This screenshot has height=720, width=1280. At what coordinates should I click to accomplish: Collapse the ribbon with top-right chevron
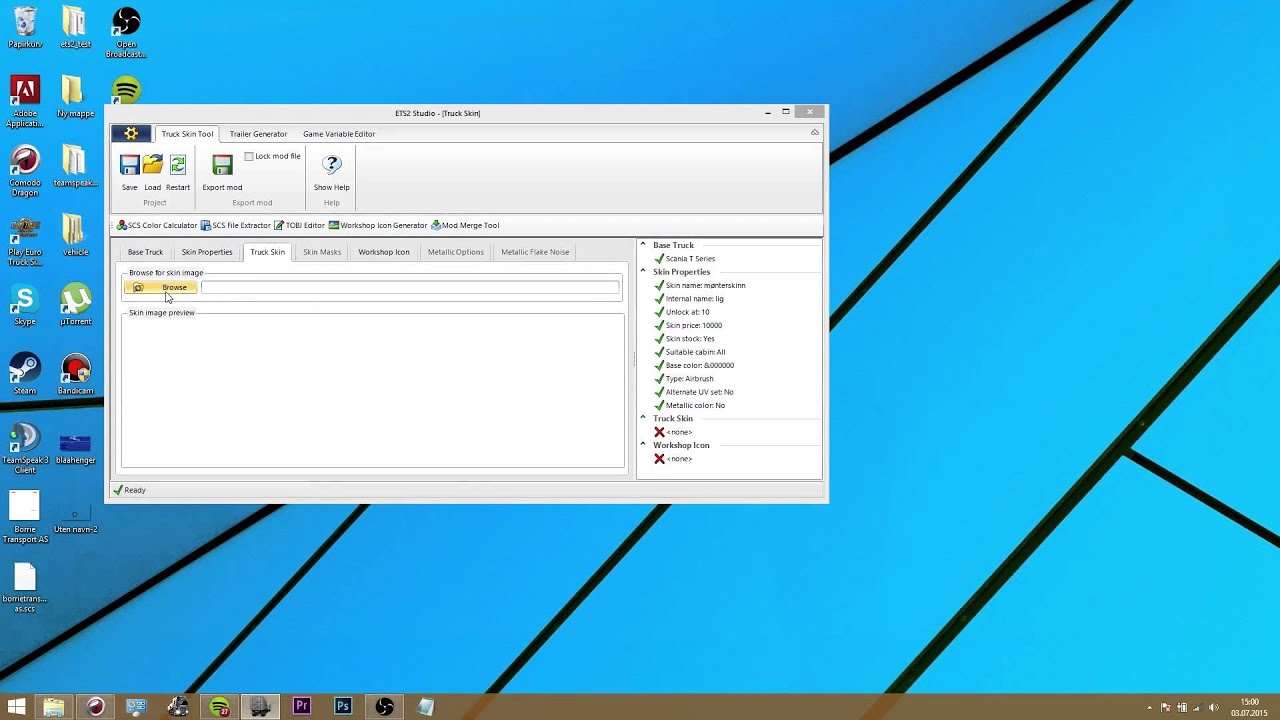(814, 133)
